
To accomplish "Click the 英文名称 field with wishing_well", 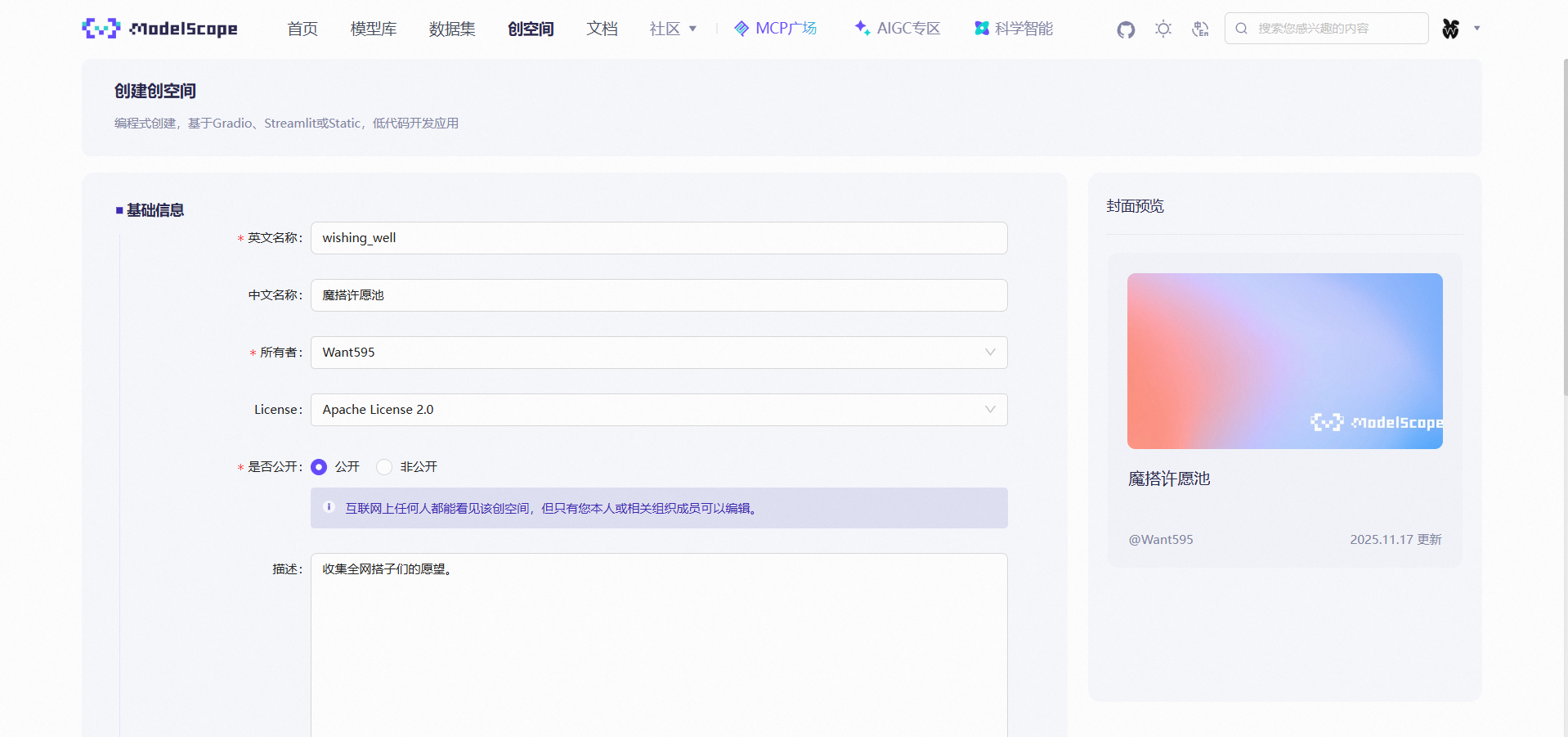I will (x=659, y=238).
